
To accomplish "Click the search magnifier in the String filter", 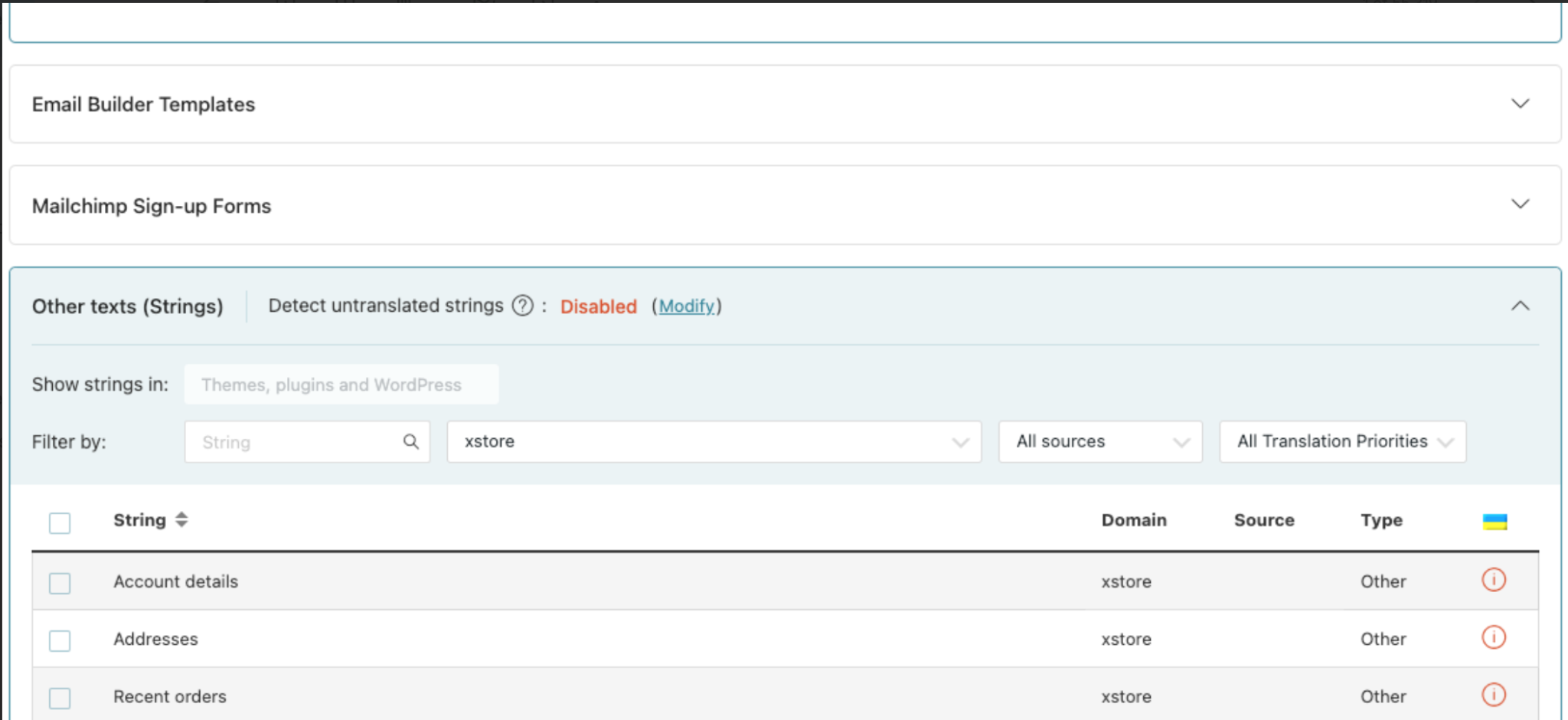I will click(x=410, y=442).
